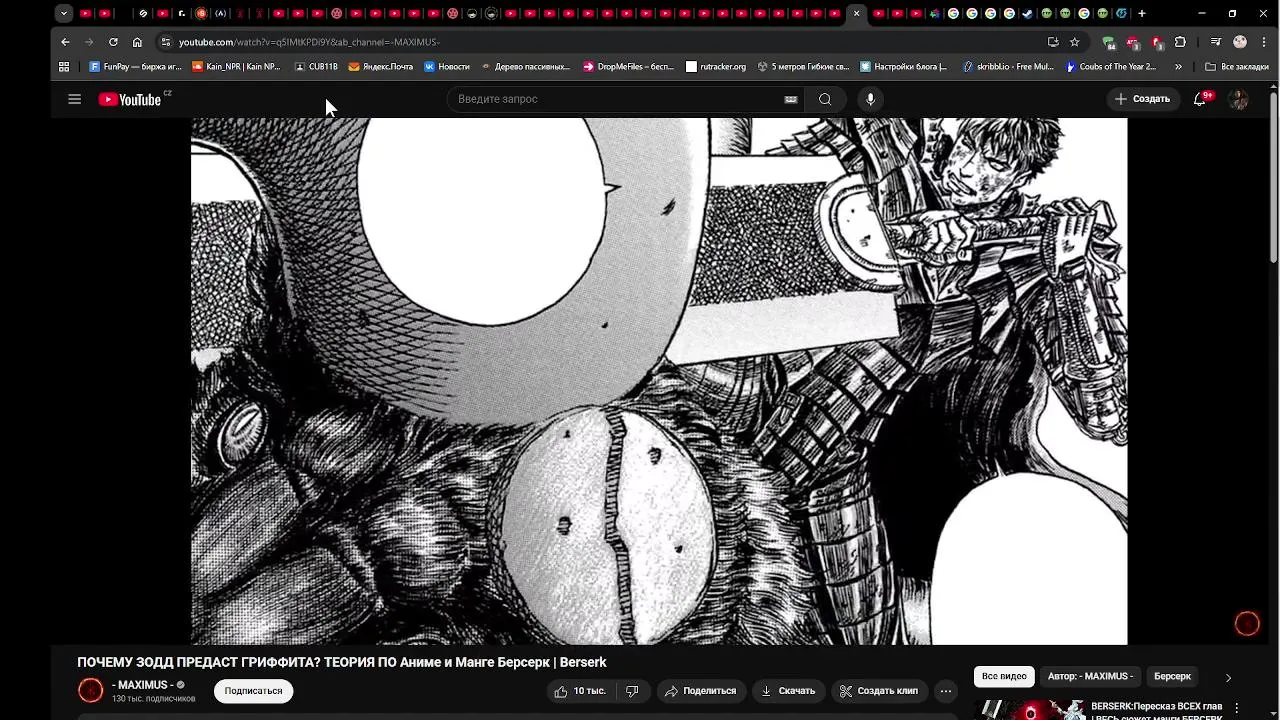Image resolution: width=1280 pixels, height=720 pixels.
Task: Open the browser home page
Action: (137, 42)
